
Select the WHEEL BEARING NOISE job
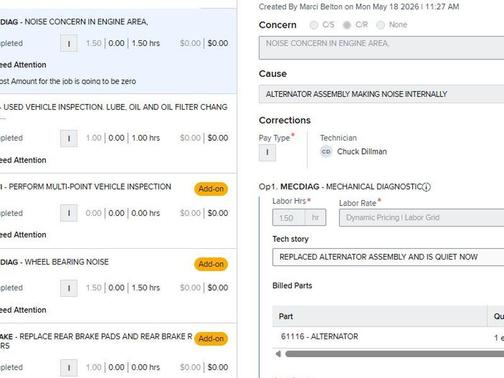tap(118, 286)
